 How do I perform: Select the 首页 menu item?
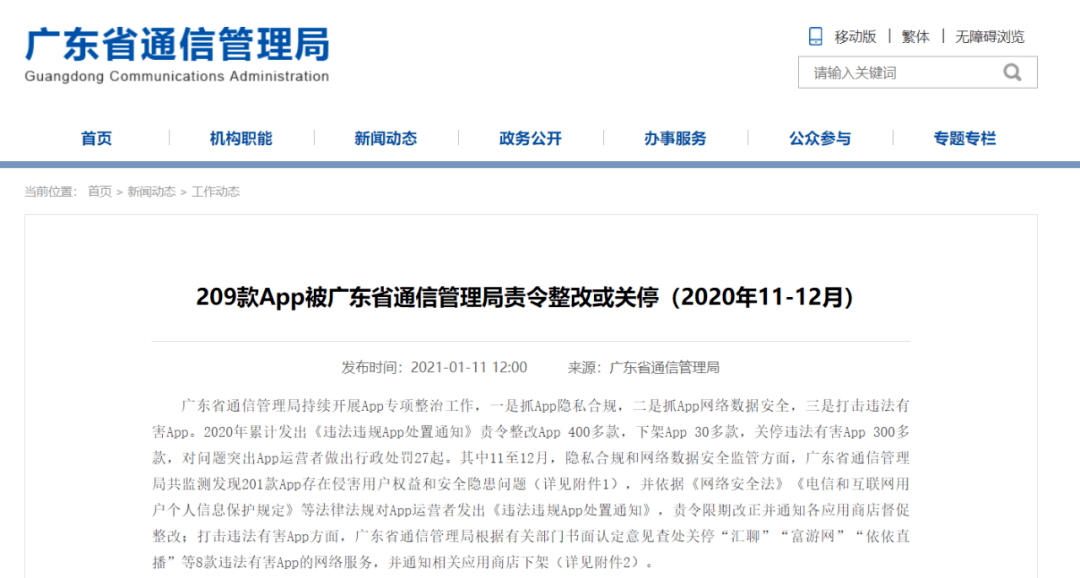pos(95,138)
